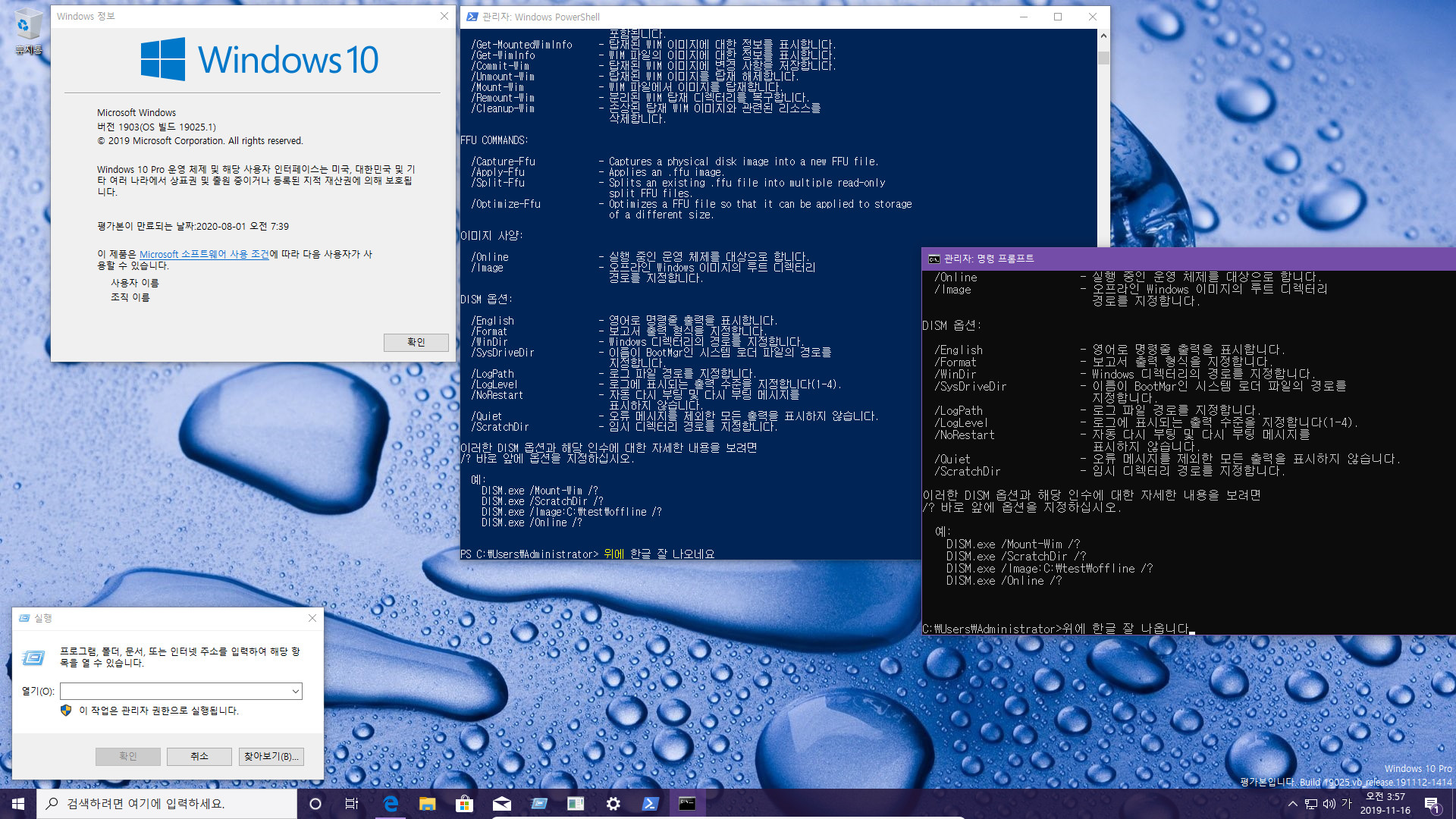1456x819 pixels.
Task: Open the volume tray icon
Action: pyautogui.click(x=1329, y=804)
